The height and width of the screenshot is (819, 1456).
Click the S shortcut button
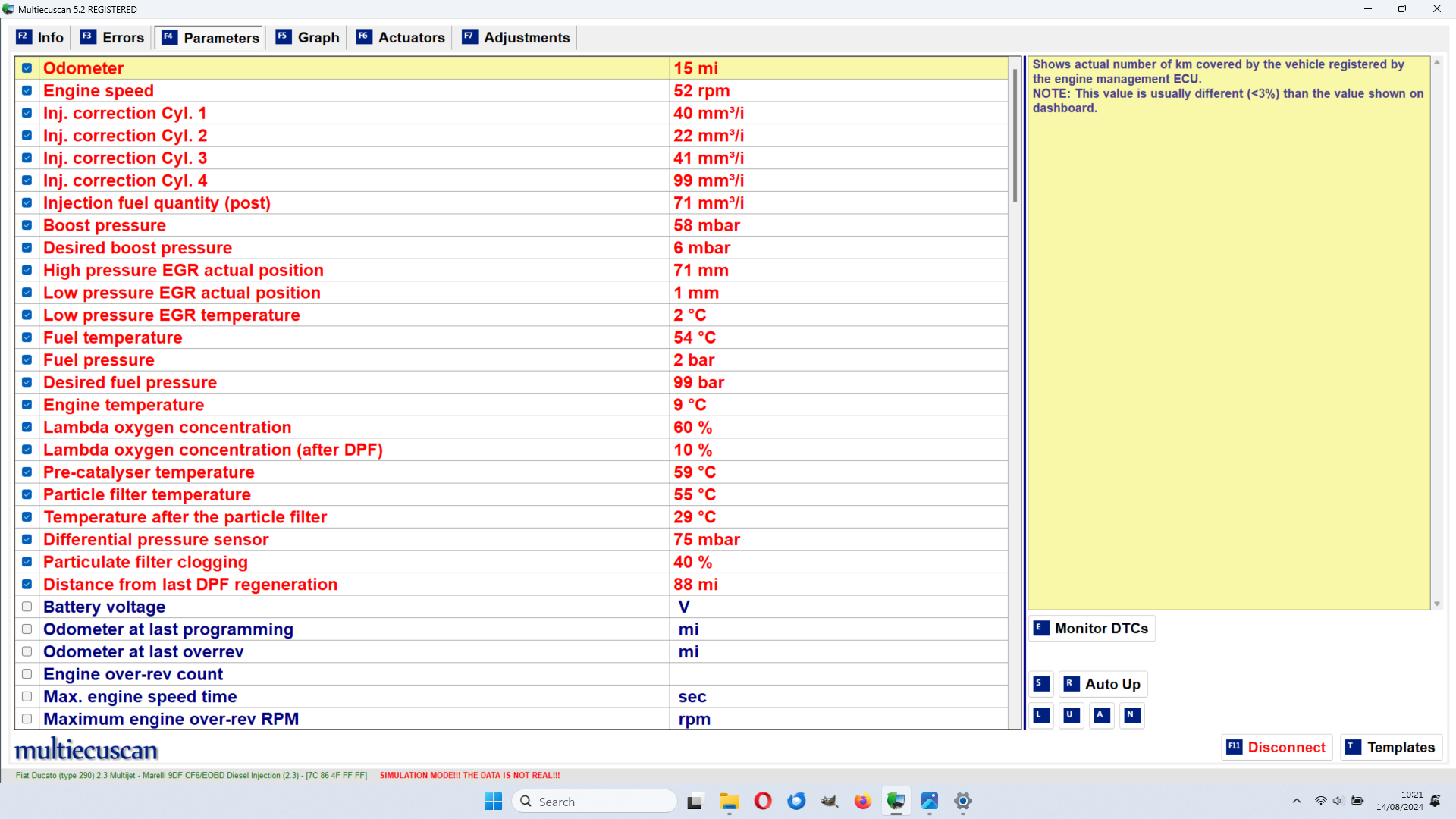pos(1041,684)
